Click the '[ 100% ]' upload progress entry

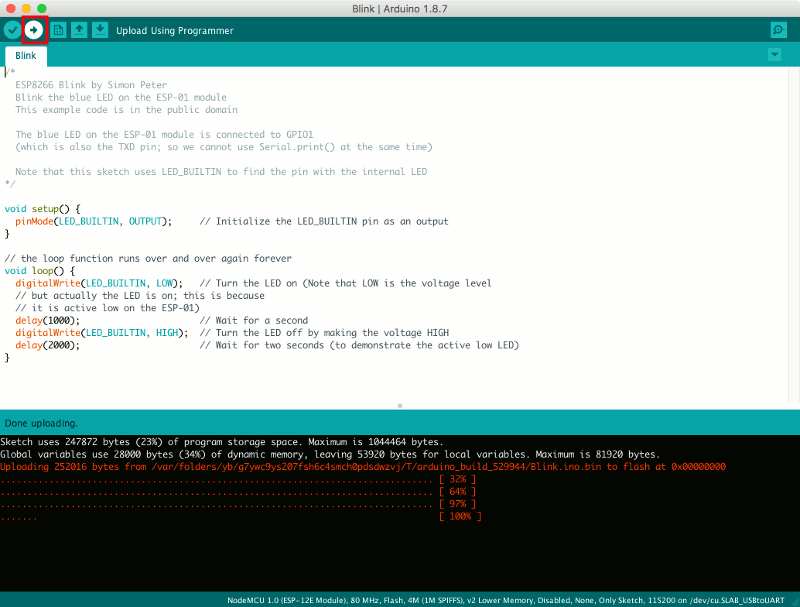coord(460,516)
